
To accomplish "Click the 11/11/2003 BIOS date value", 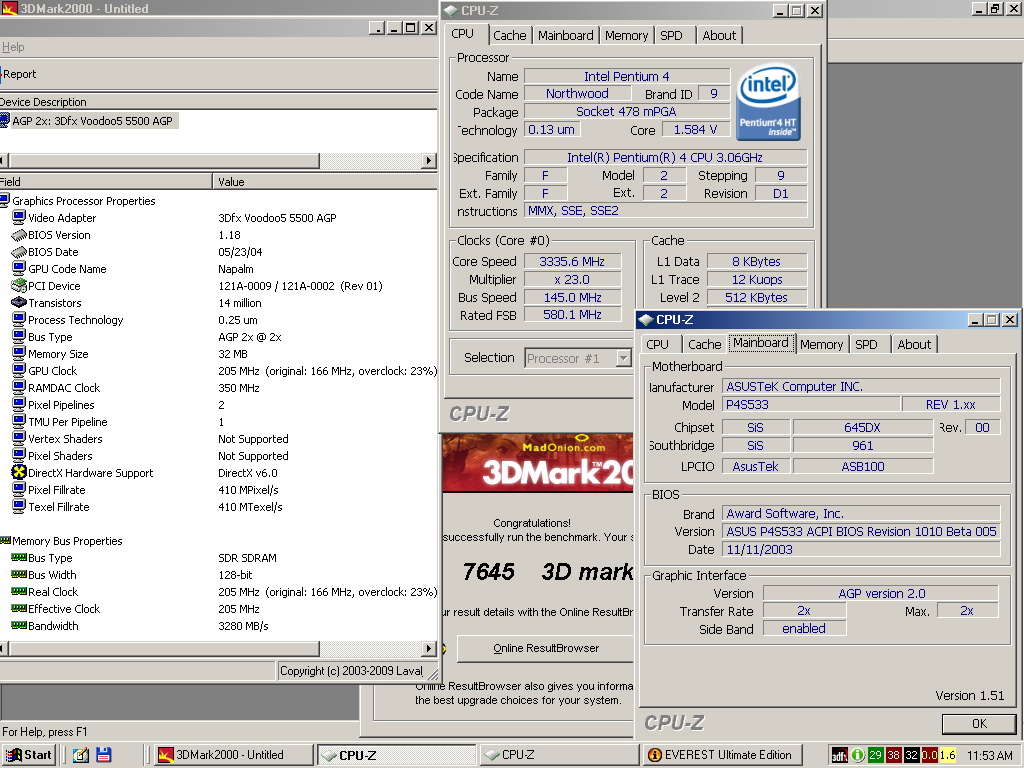I will (x=861, y=549).
